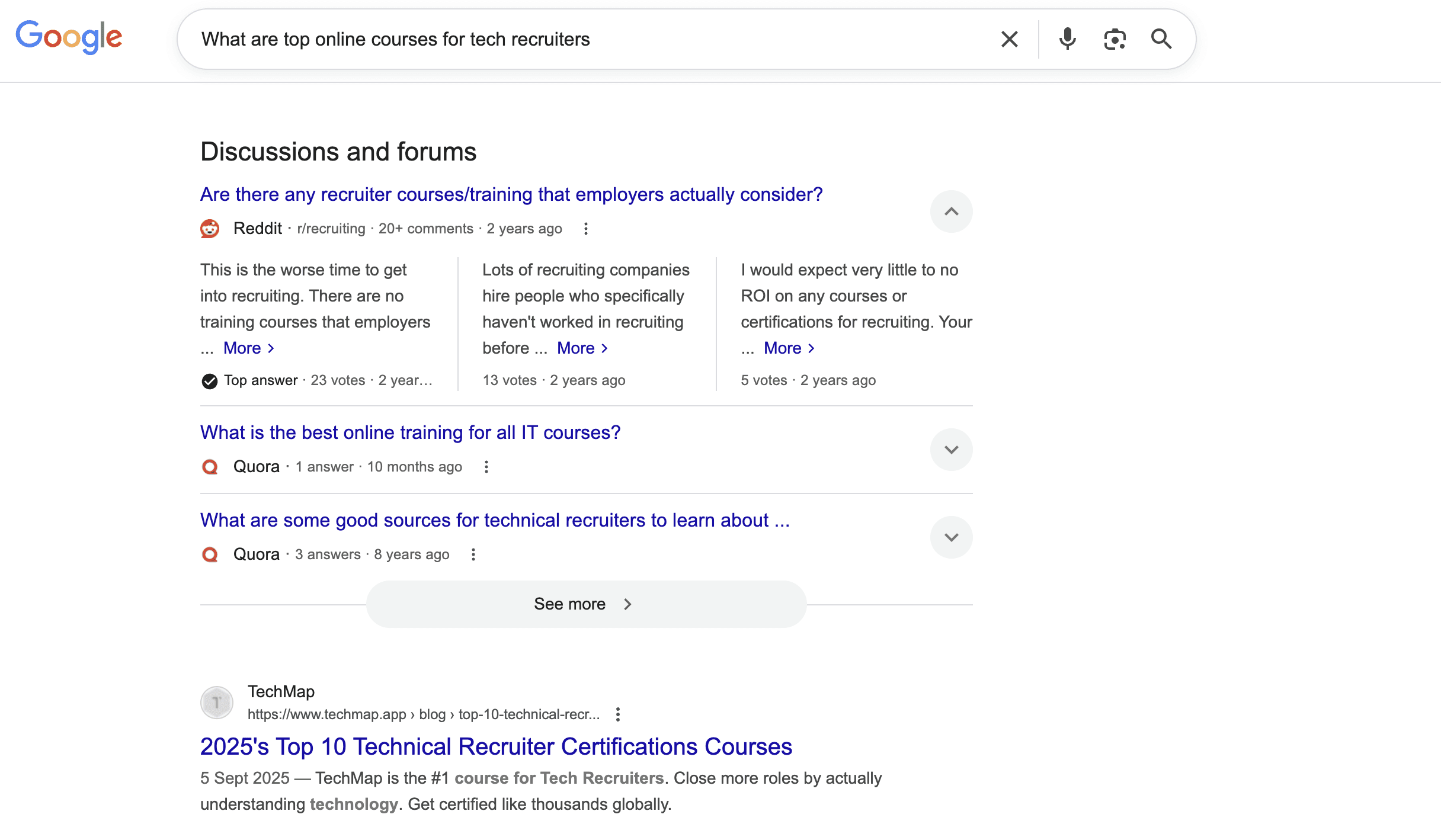
Task: Open the best online training Quora question
Action: click(x=409, y=432)
